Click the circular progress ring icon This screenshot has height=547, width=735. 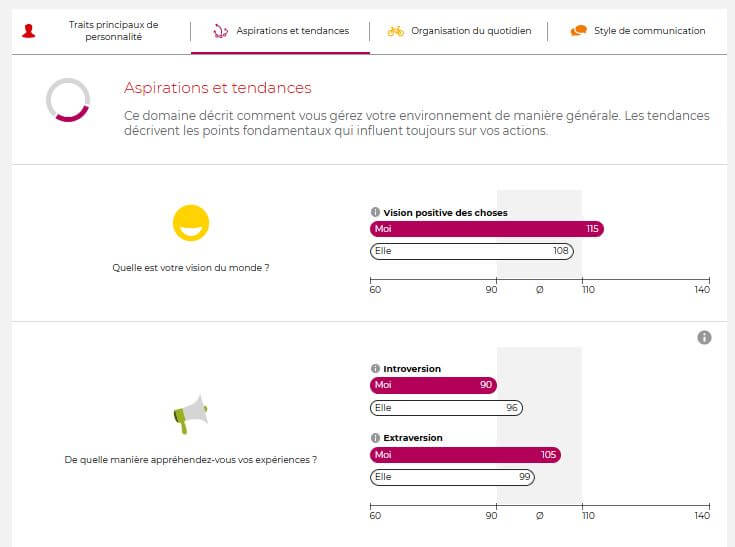click(x=68, y=100)
